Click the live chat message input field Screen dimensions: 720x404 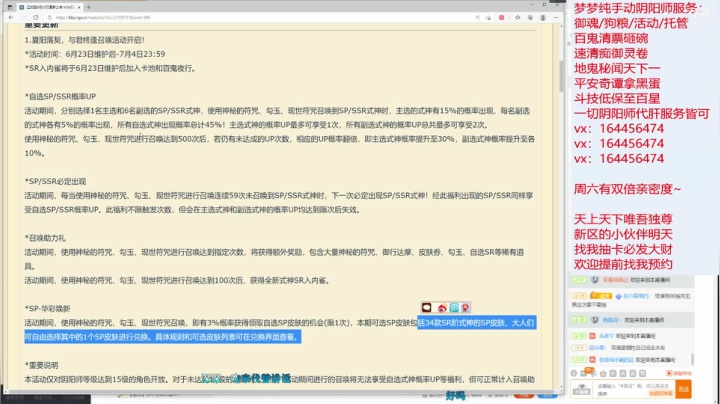(x=634, y=389)
